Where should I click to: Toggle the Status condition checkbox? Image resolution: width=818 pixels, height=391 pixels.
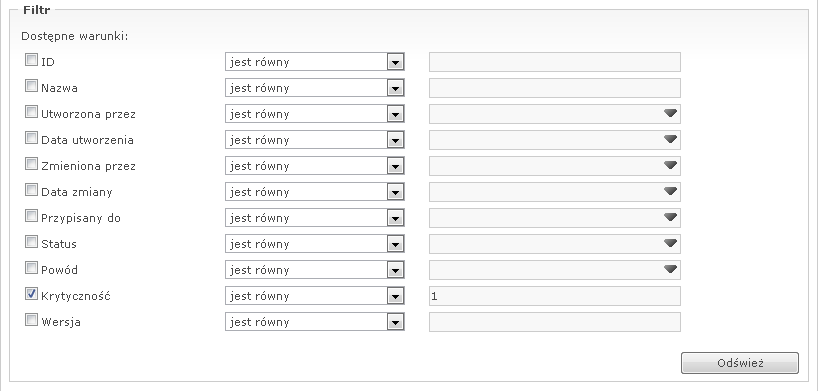pos(31,242)
